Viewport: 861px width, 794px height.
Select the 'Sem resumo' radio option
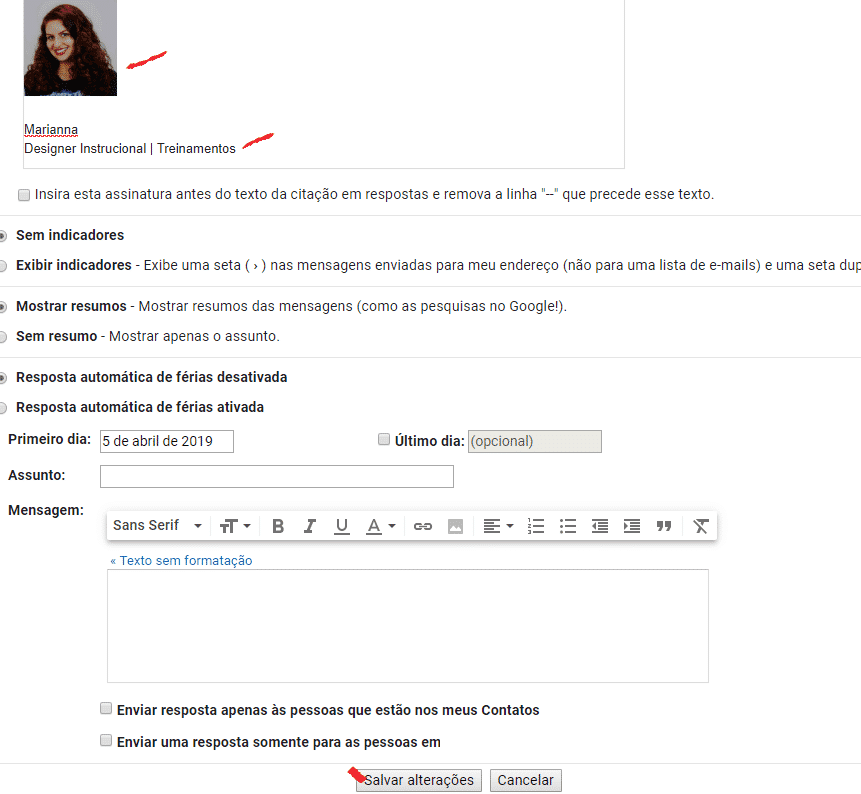point(2,337)
